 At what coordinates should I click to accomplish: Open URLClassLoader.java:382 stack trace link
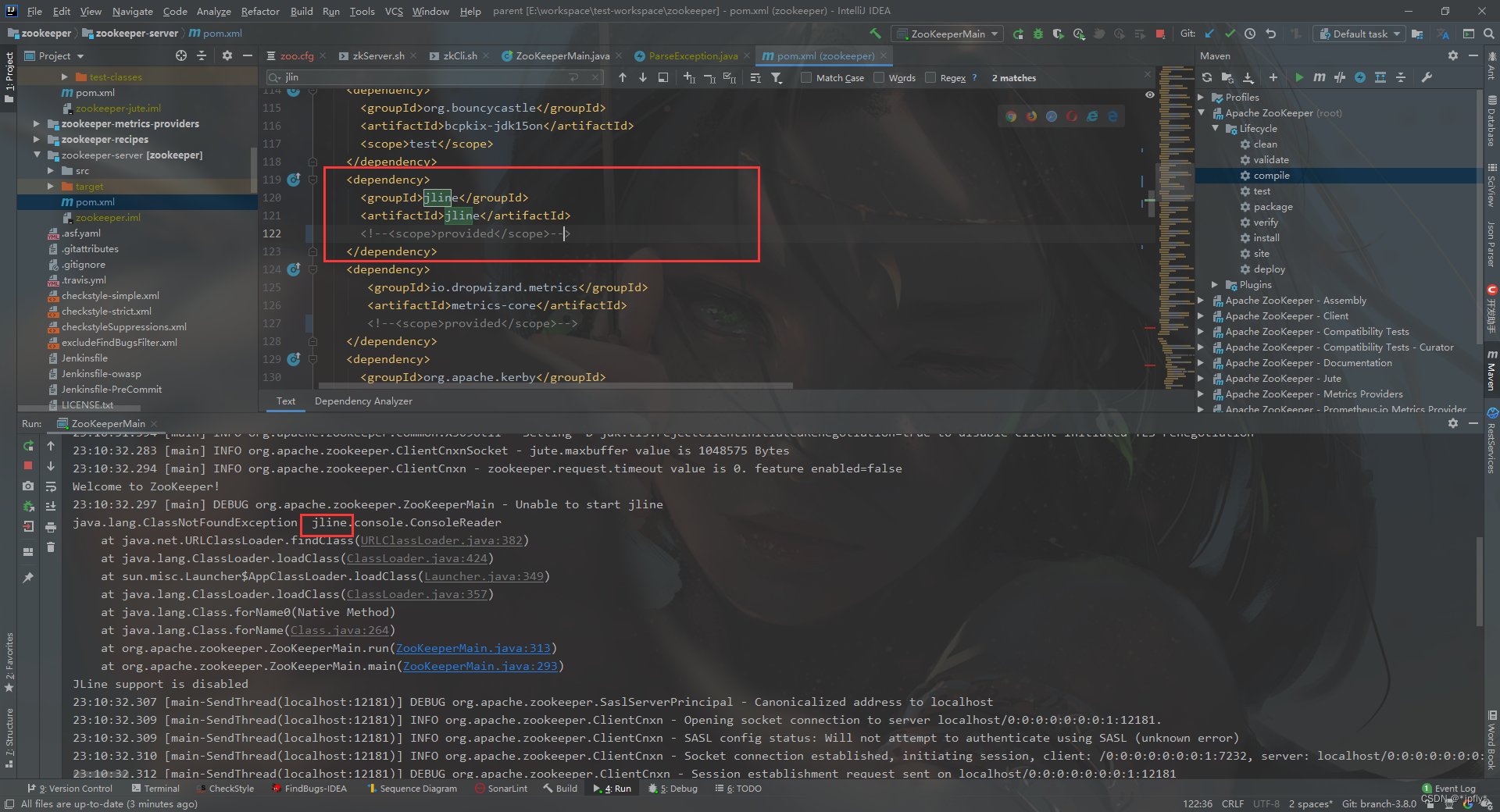(x=441, y=540)
